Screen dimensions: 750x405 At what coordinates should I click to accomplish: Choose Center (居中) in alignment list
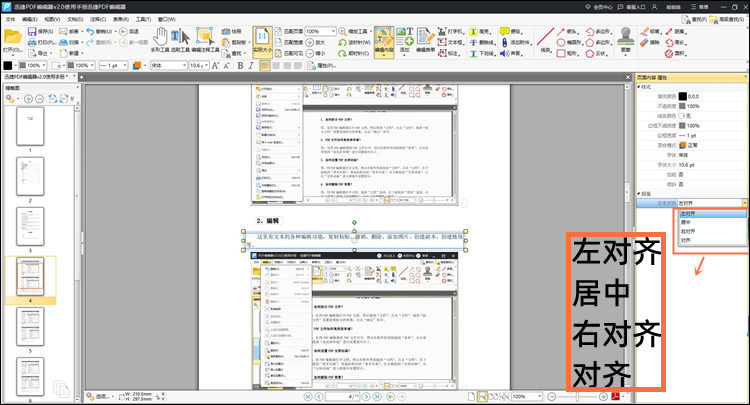[711, 222]
